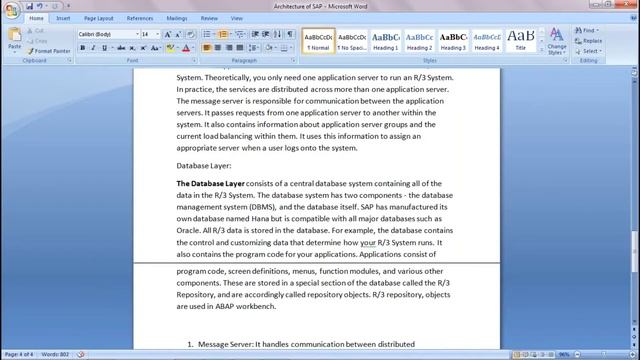640x360 pixels.
Task: Apply superscript formatting
Action: tap(143, 48)
